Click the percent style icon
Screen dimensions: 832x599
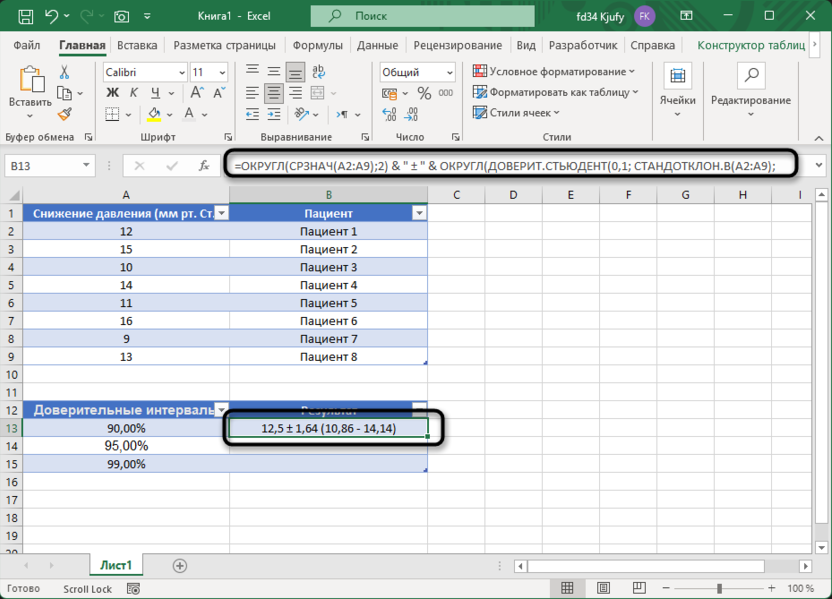(424, 93)
